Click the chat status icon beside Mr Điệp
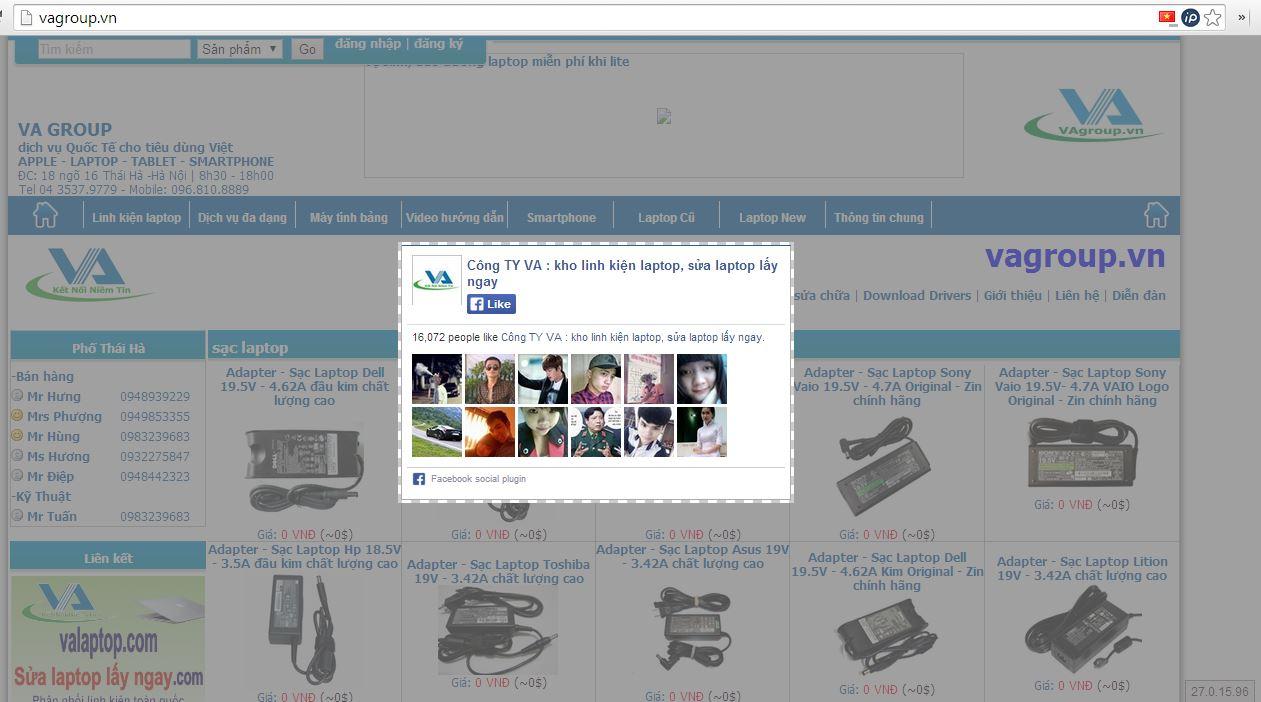 [x=17, y=476]
